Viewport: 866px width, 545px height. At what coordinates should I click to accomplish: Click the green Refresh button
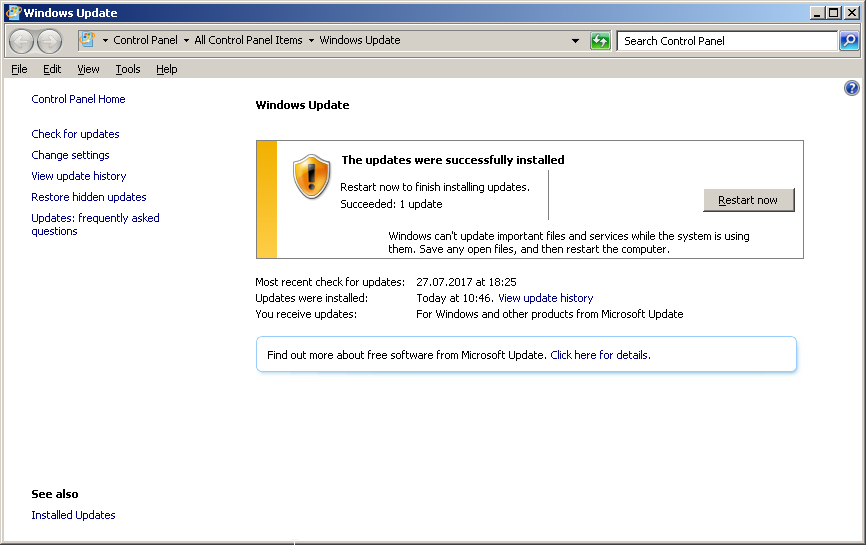tap(600, 41)
